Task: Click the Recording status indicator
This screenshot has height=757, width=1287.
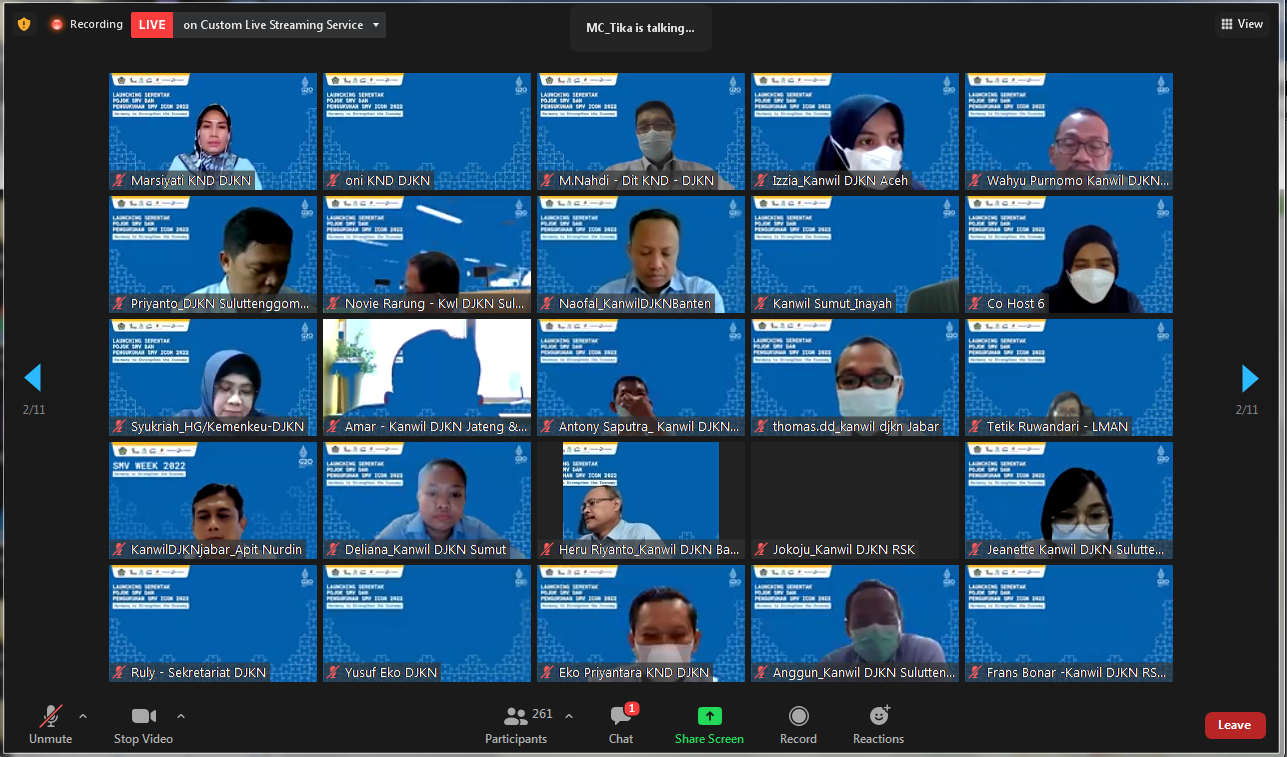Action: pyautogui.click(x=87, y=24)
